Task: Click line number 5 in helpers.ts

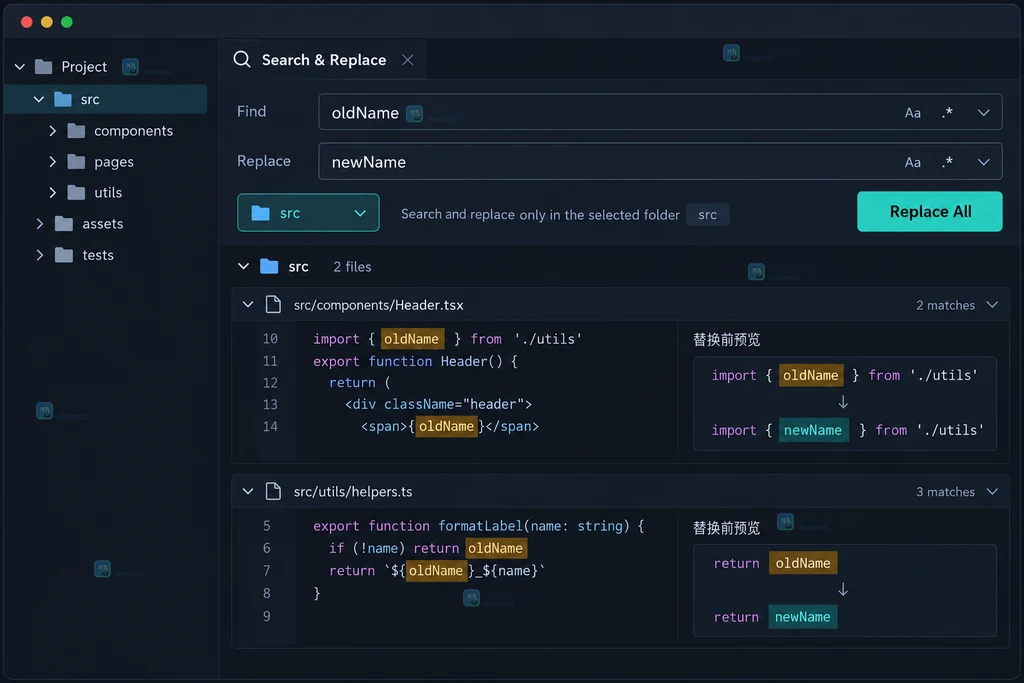Action: [266, 526]
